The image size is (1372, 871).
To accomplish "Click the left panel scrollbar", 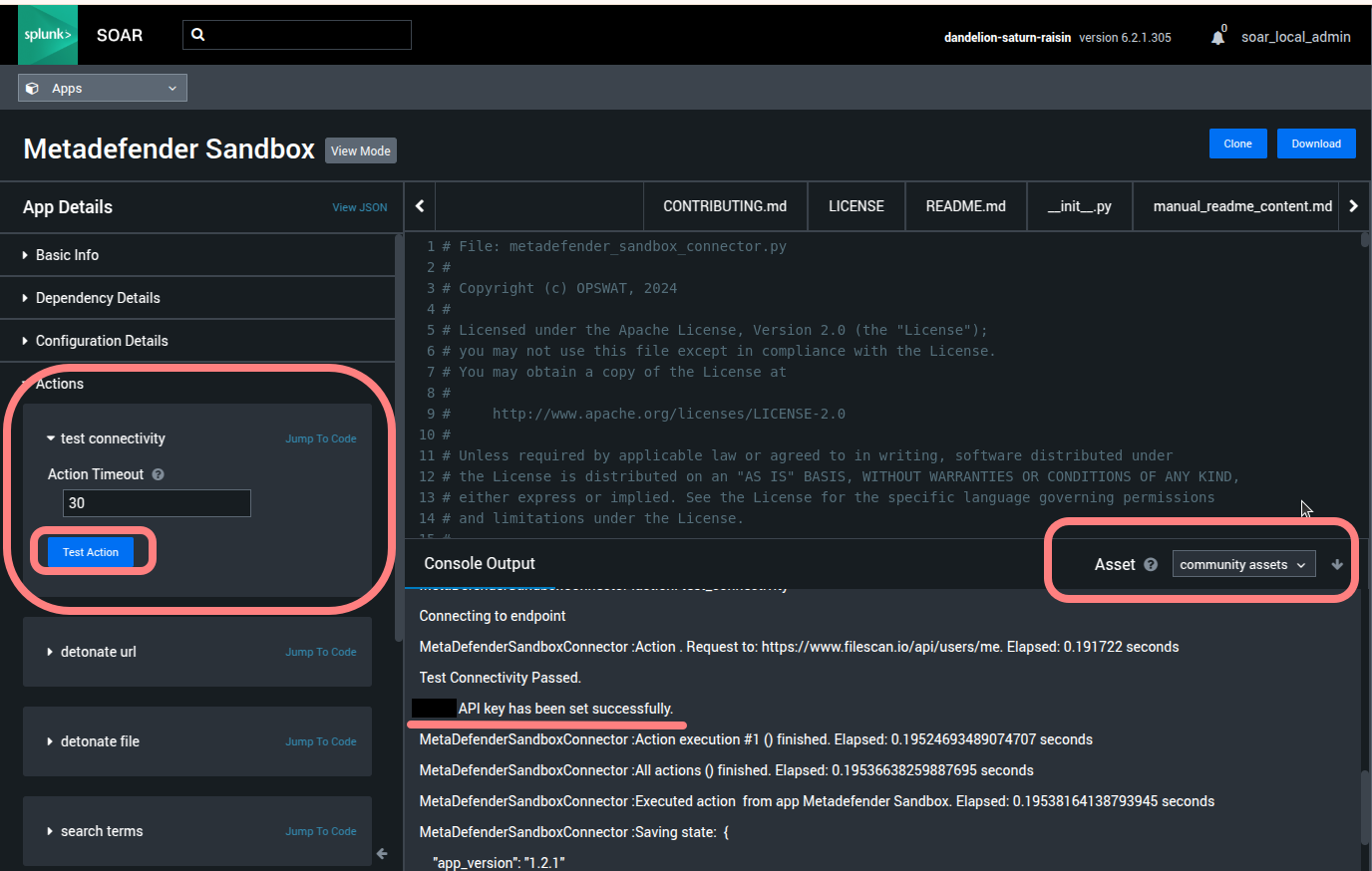I will click(399, 438).
